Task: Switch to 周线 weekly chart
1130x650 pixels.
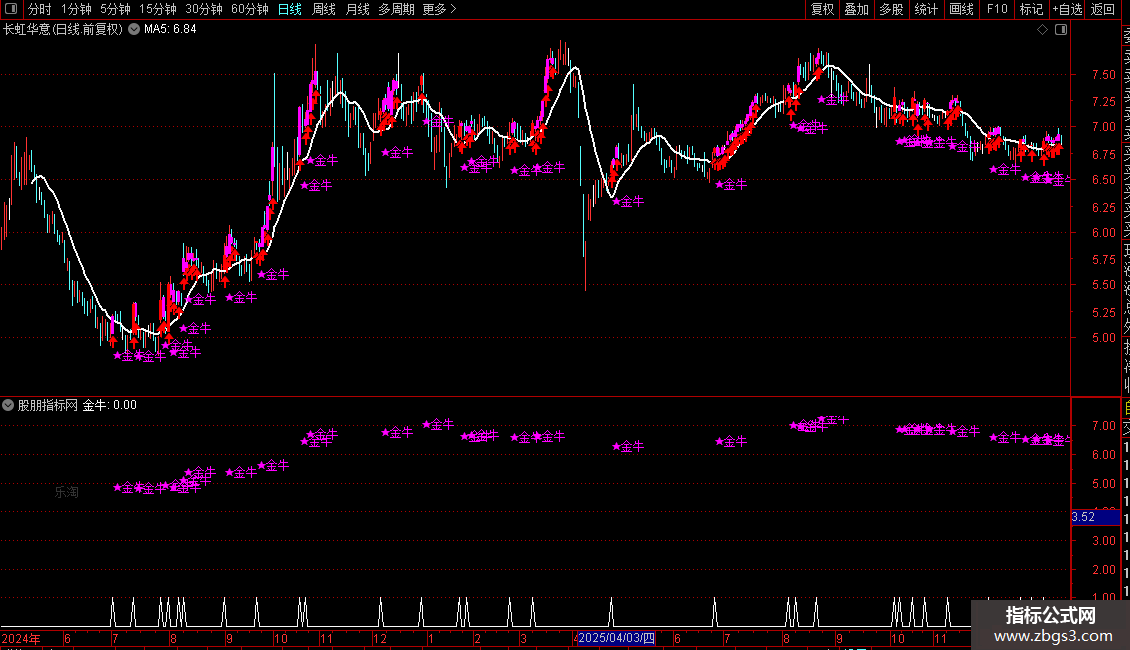Action: (324, 9)
